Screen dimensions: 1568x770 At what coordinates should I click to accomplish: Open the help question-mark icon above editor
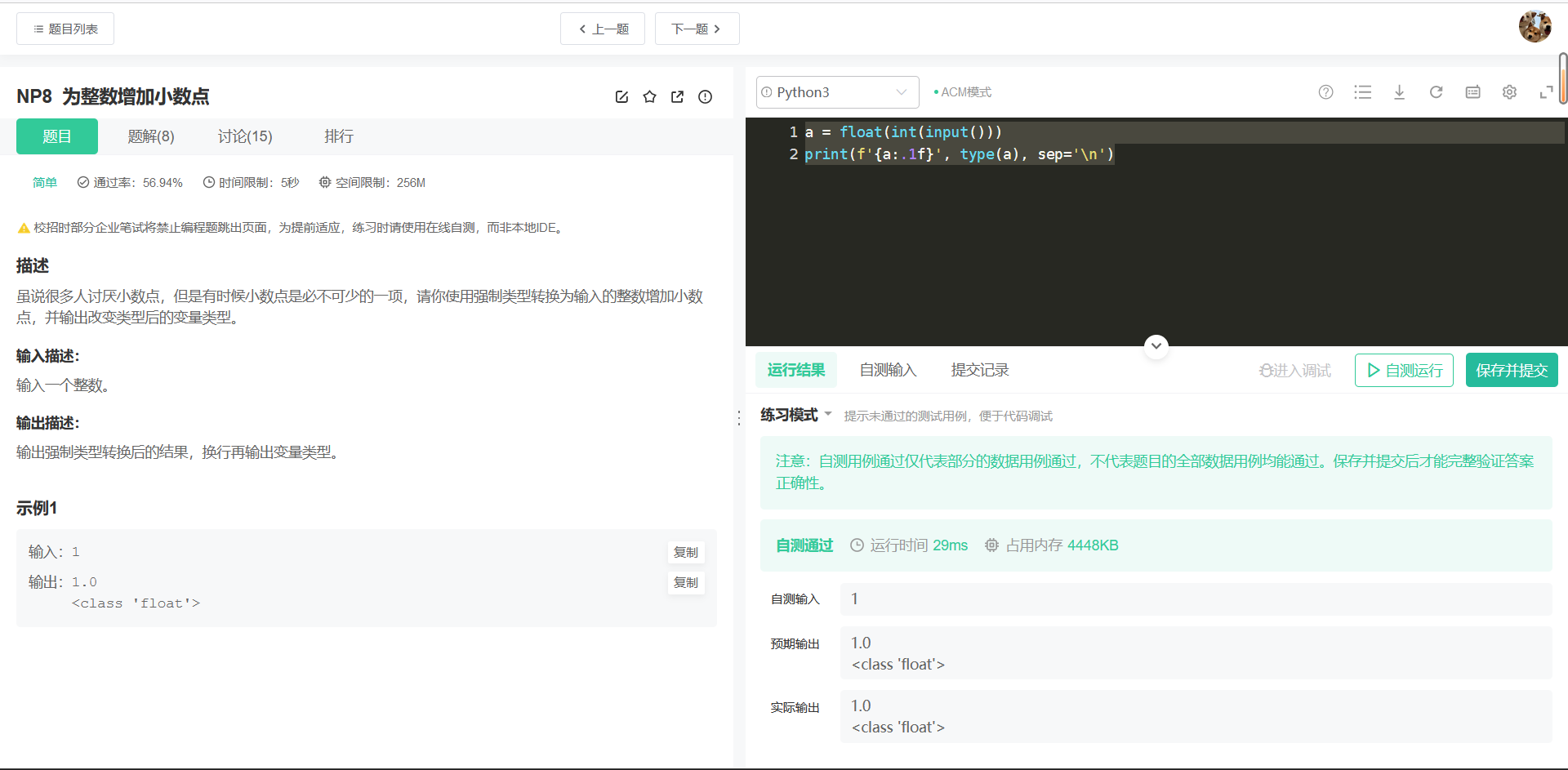click(1325, 92)
